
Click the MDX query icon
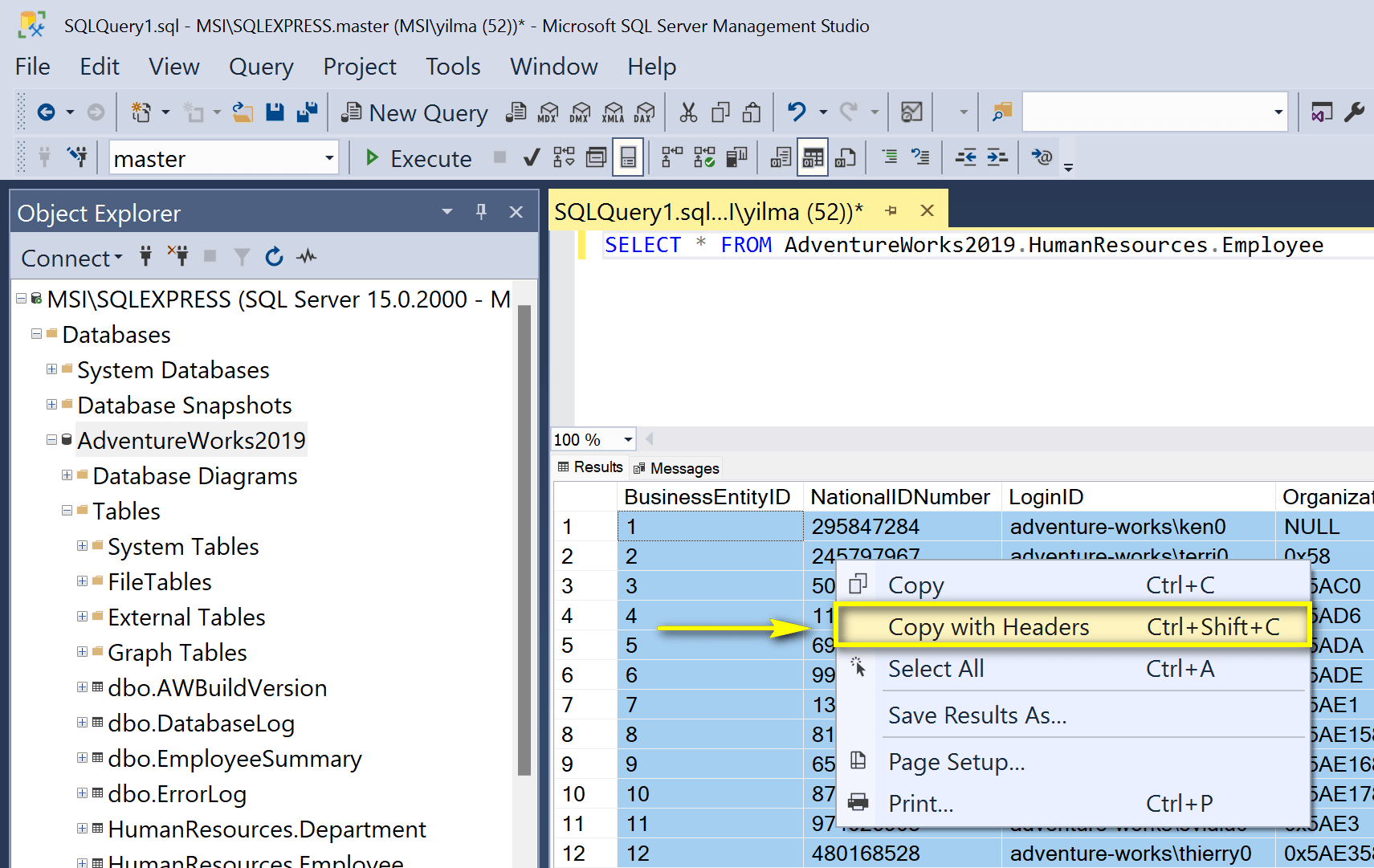click(x=548, y=112)
